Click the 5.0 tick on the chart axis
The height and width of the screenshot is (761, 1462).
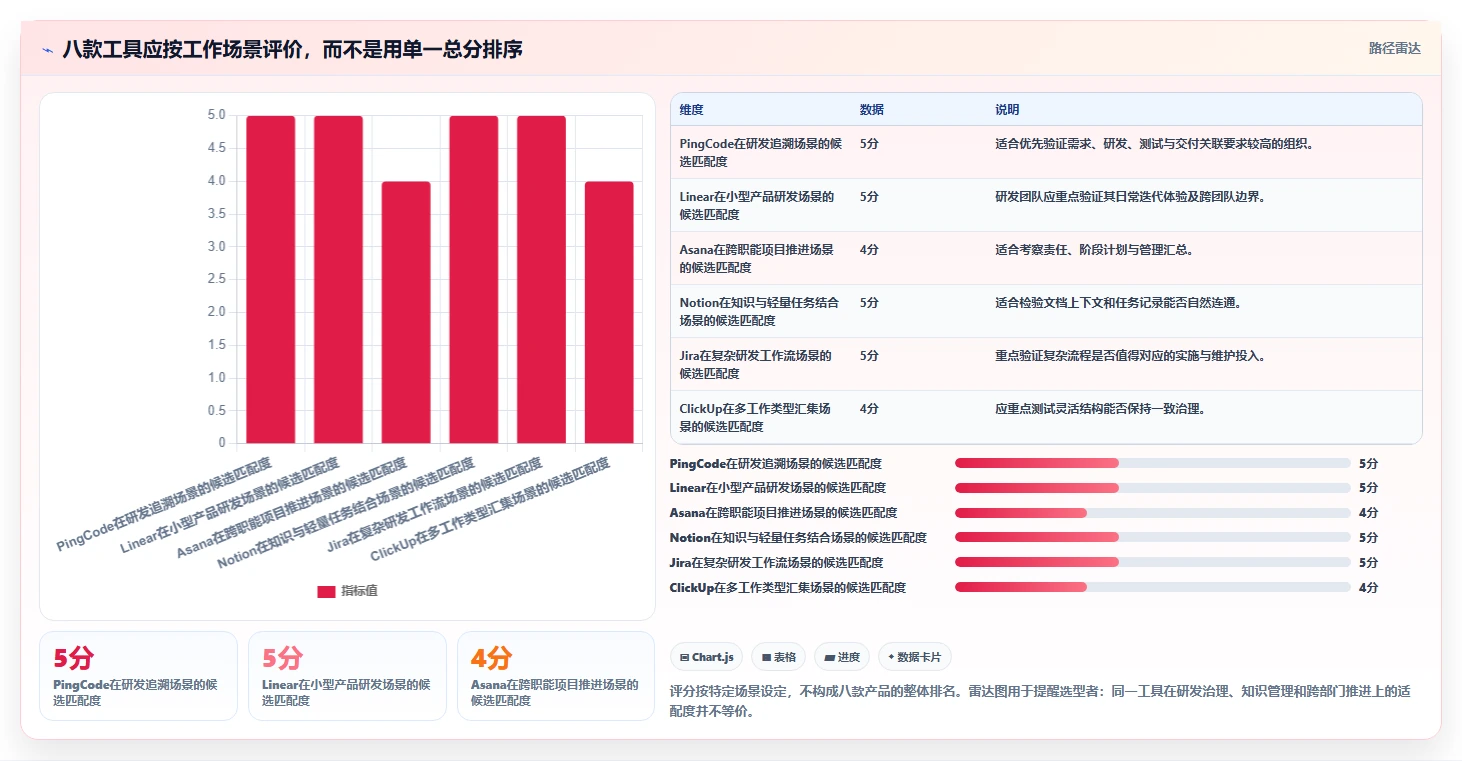click(216, 115)
